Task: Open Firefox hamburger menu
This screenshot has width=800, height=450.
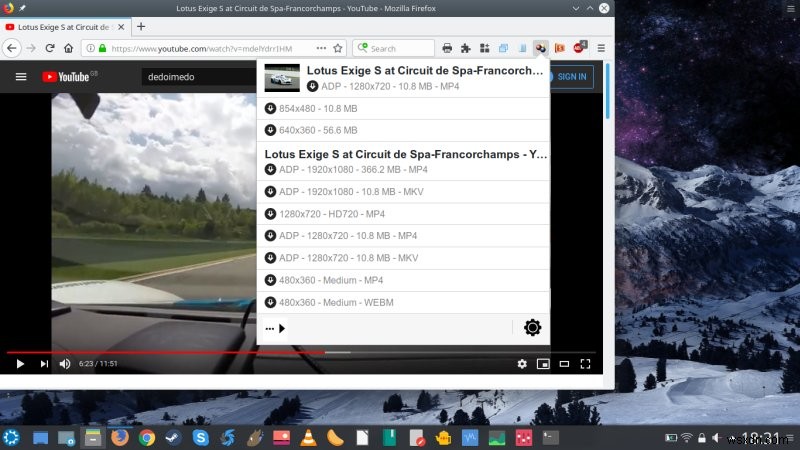Action: pos(601,48)
